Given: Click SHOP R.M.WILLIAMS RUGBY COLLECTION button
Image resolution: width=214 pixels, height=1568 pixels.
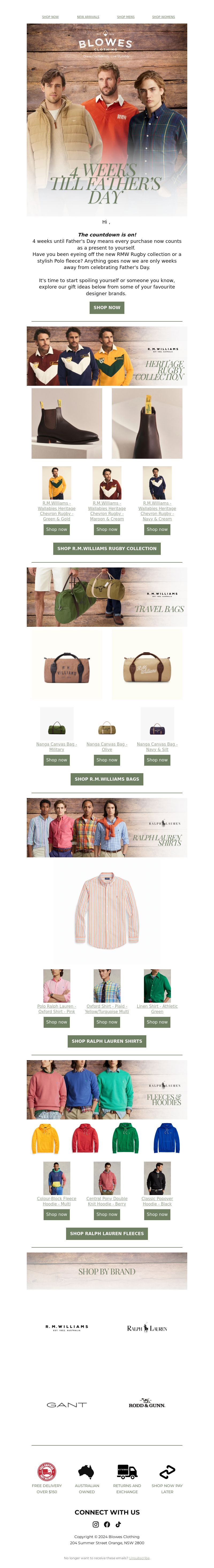Looking at the screenshot, I should coord(107,548).
